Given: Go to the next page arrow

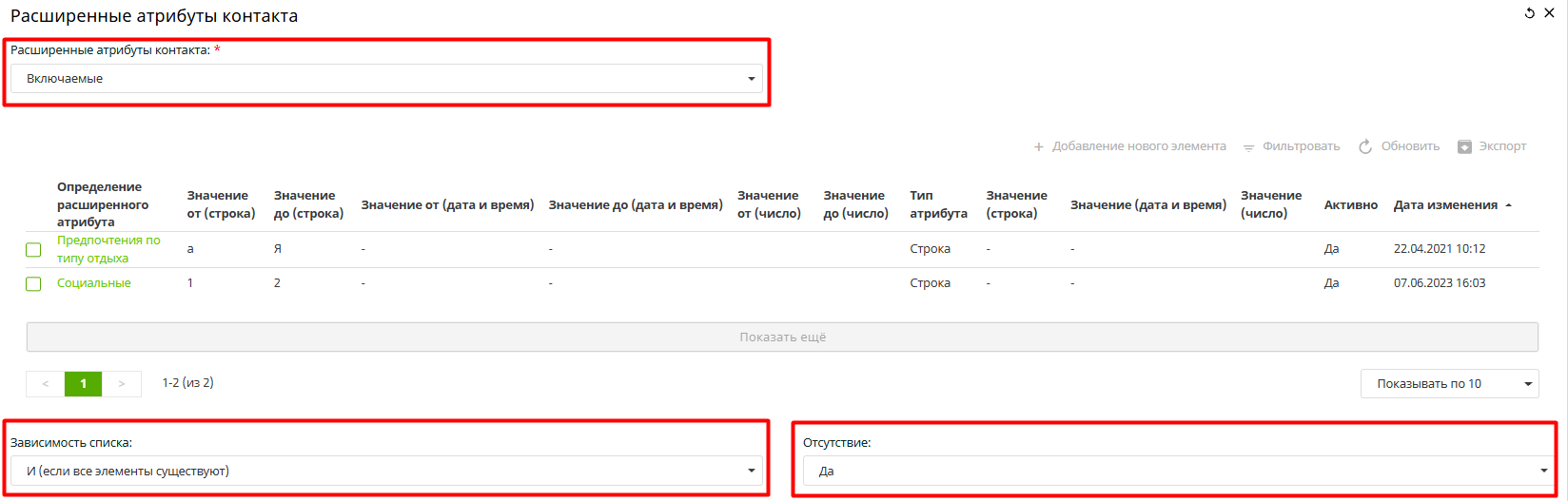Looking at the screenshot, I should [x=122, y=383].
